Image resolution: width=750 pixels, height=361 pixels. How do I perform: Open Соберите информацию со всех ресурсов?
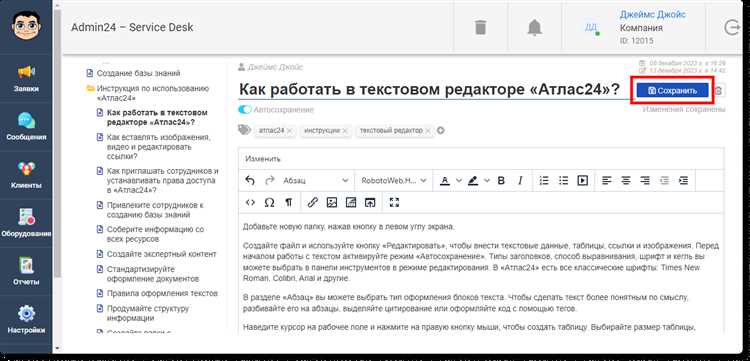[155, 234]
